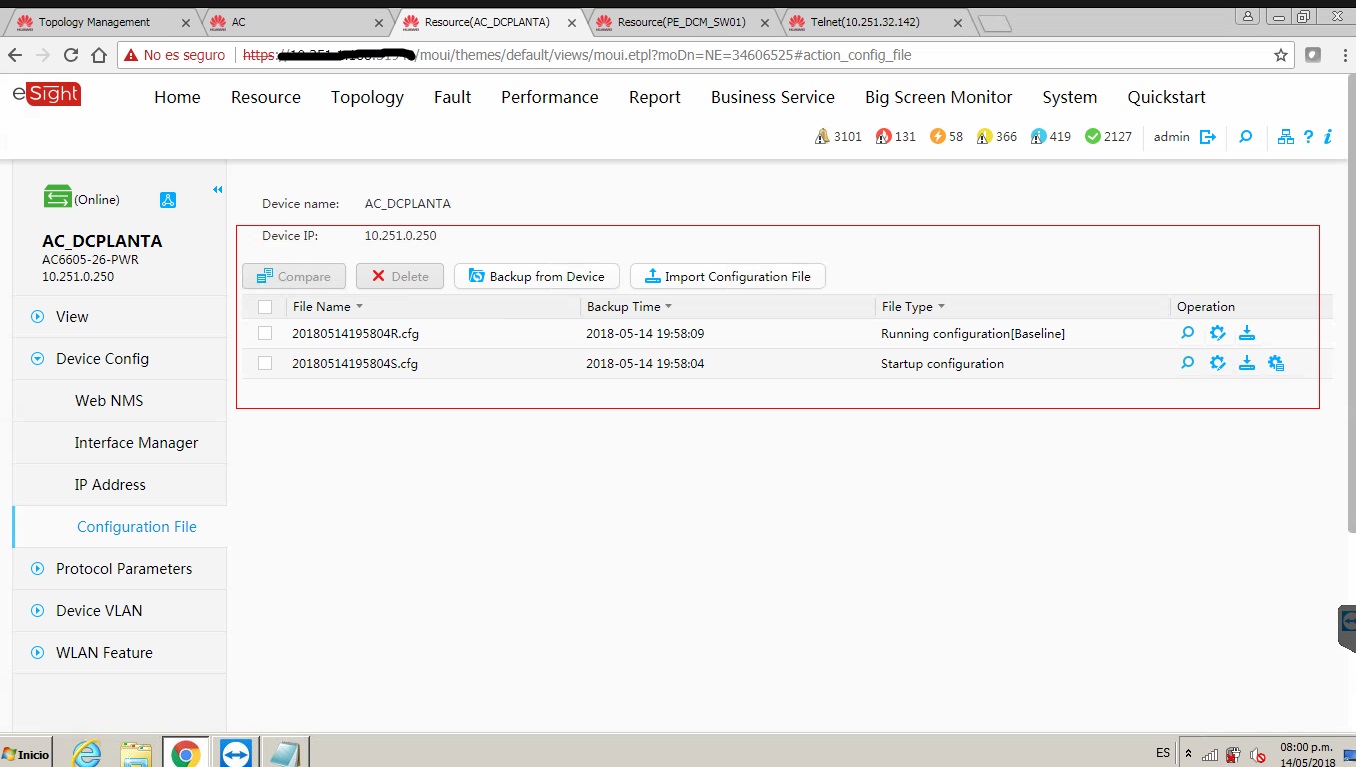
Task: Open the System menu
Action: 1070,97
